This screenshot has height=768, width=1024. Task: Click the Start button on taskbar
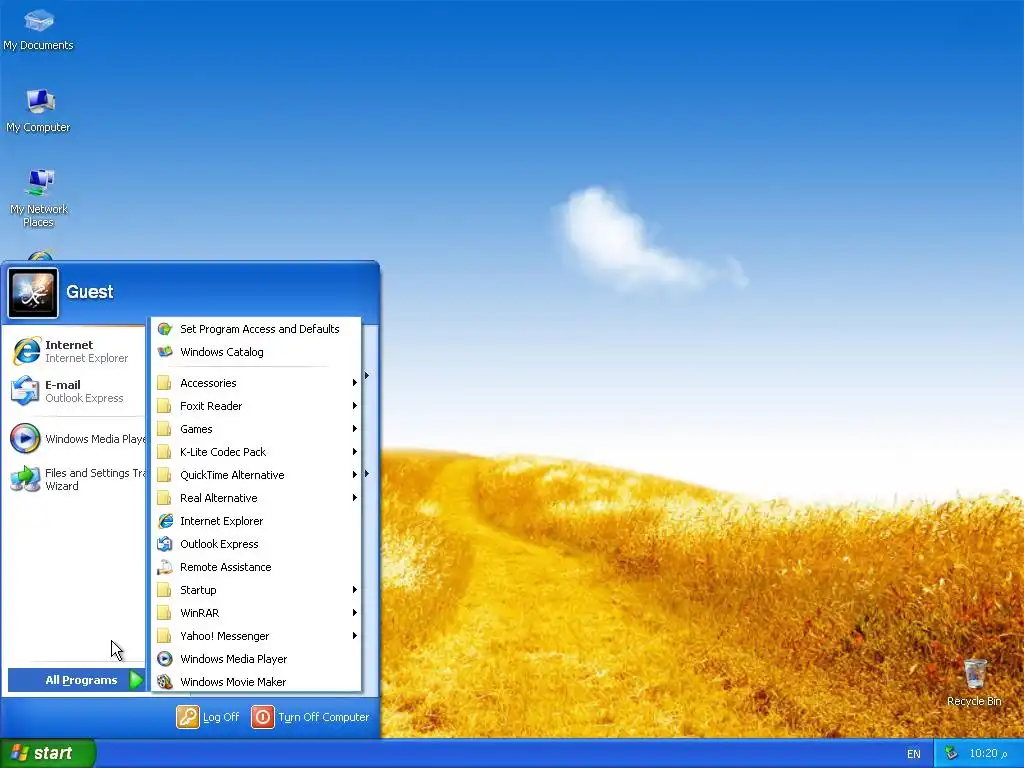click(x=48, y=754)
